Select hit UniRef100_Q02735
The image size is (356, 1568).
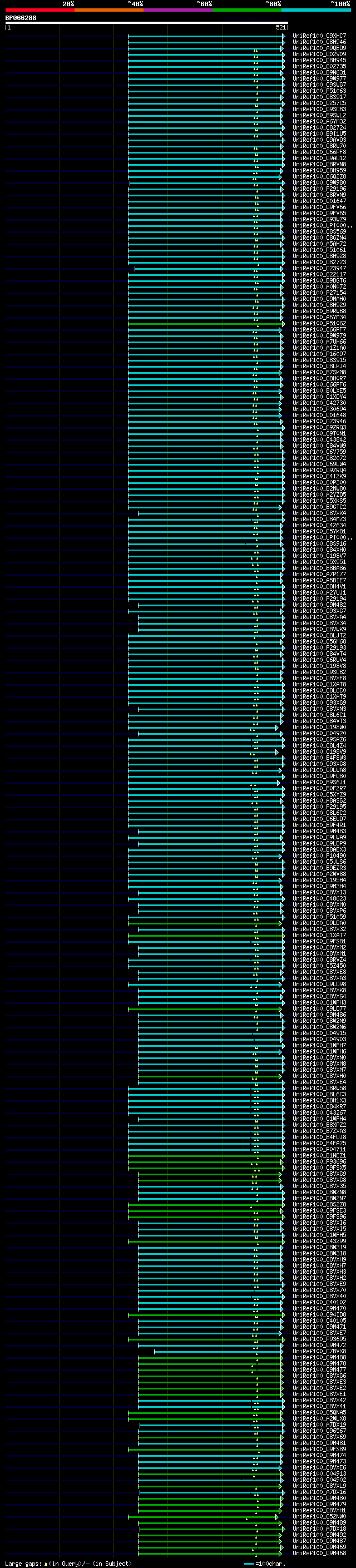[x=319, y=66]
